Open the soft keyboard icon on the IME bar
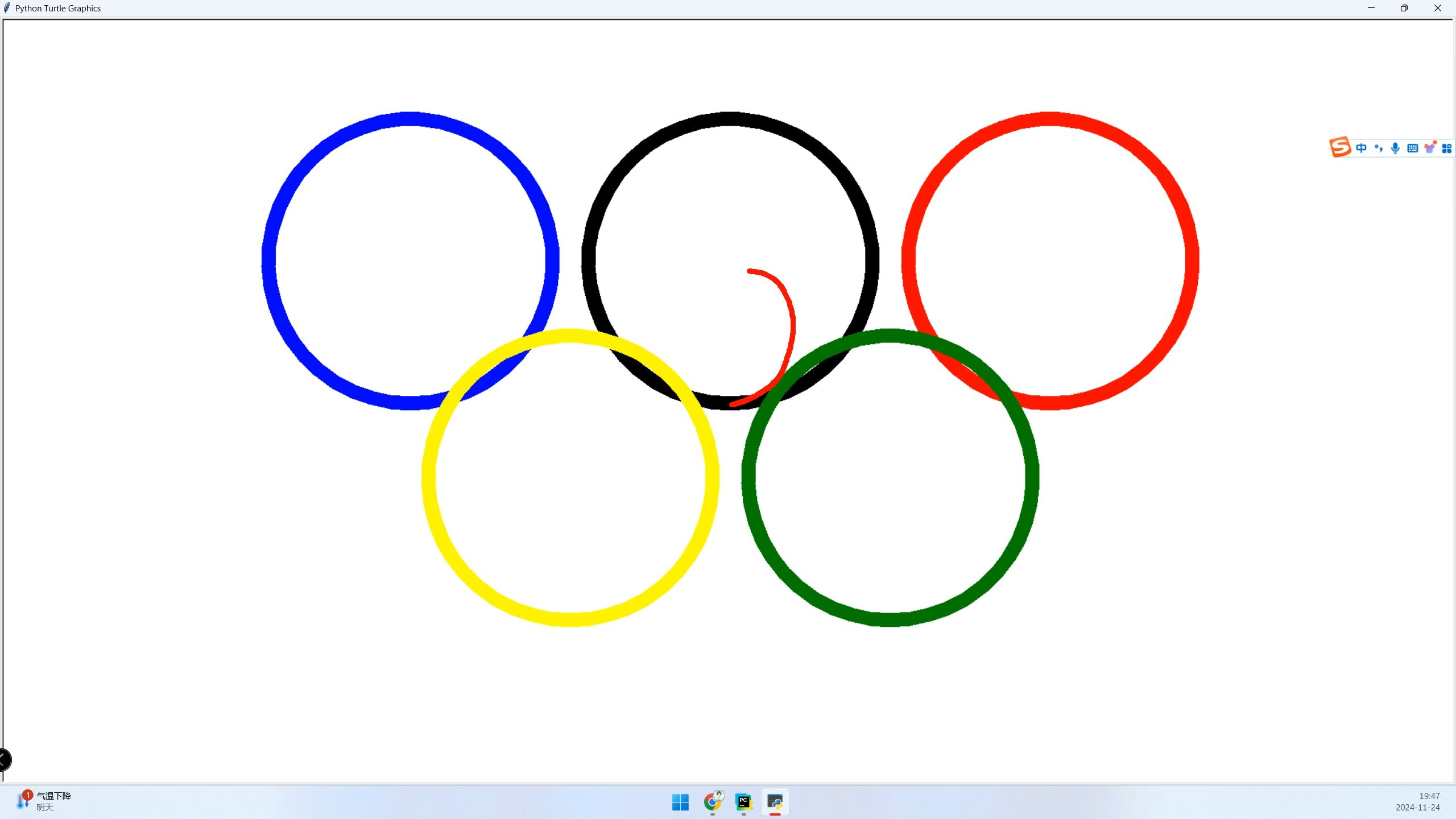Image resolution: width=1456 pixels, height=819 pixels. [x=1412, y=148]
